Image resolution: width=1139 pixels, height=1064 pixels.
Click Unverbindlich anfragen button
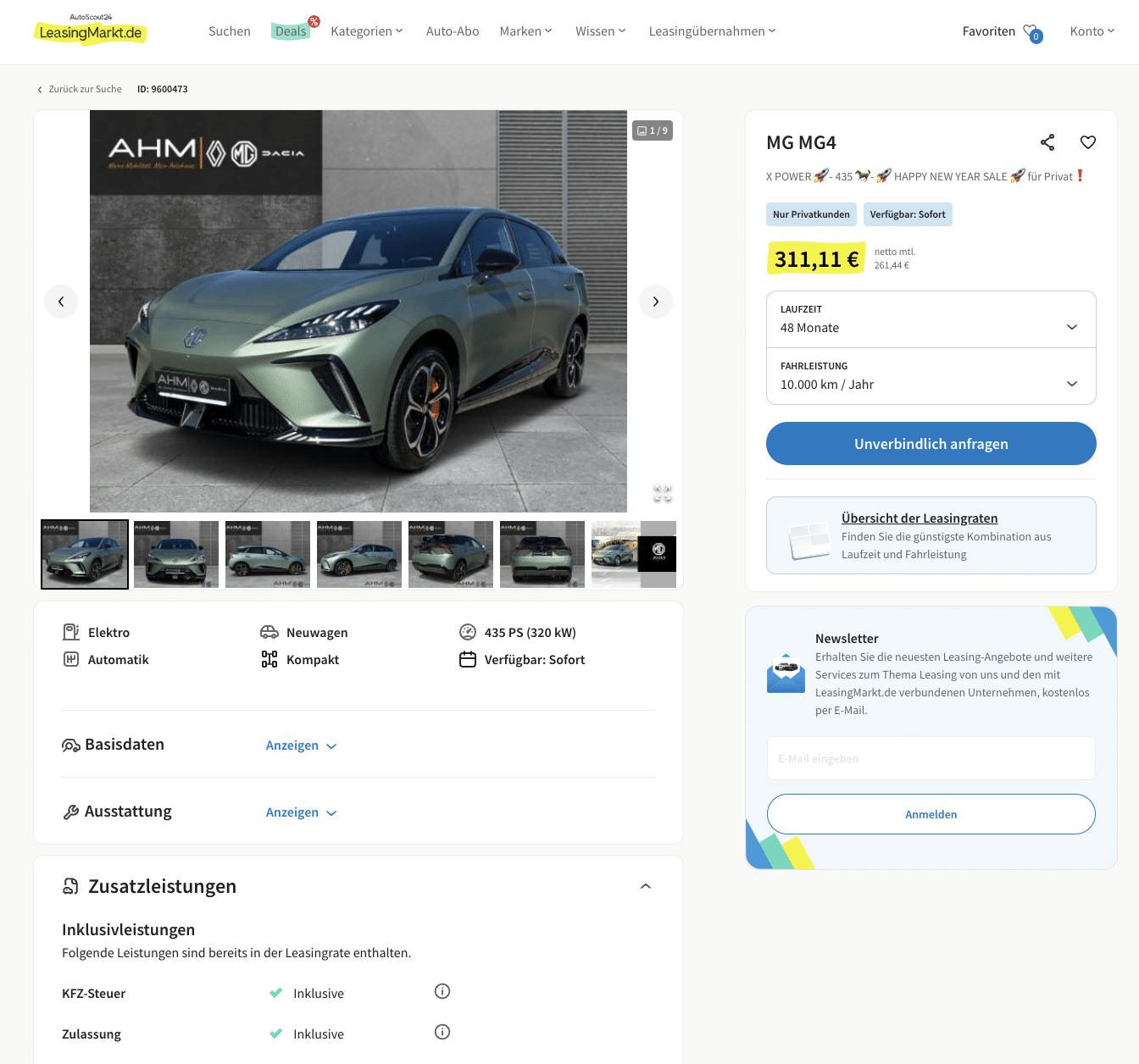point(931,443)
